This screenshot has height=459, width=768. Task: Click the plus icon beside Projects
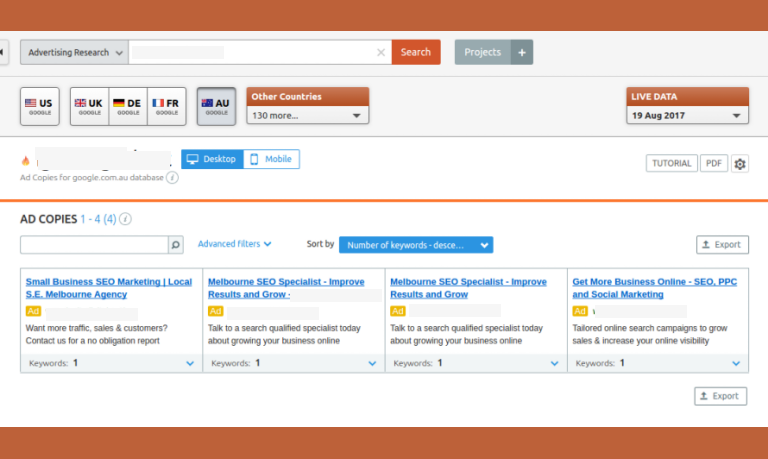pos(522,53)
